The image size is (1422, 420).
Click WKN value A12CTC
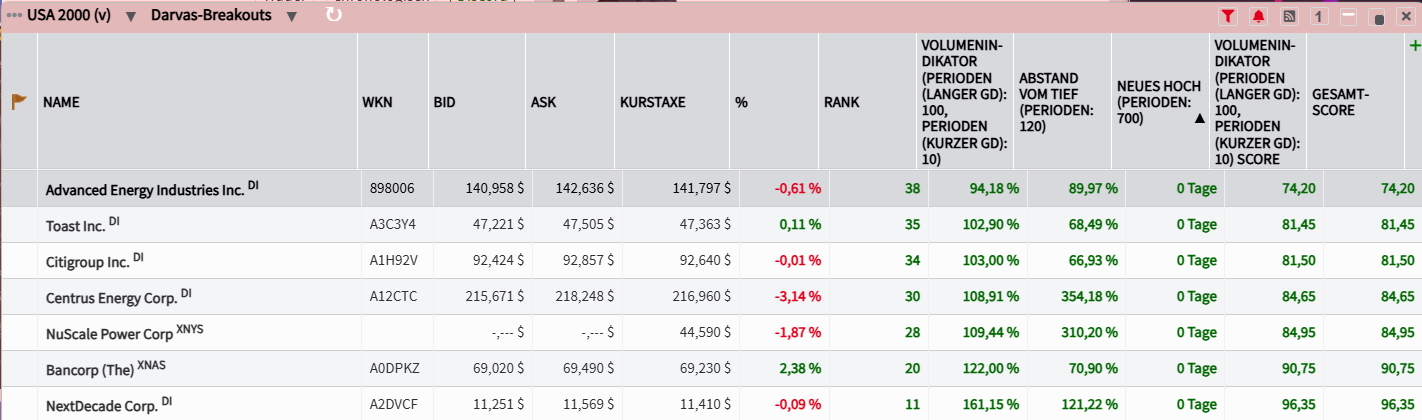[x=392, y=296]
